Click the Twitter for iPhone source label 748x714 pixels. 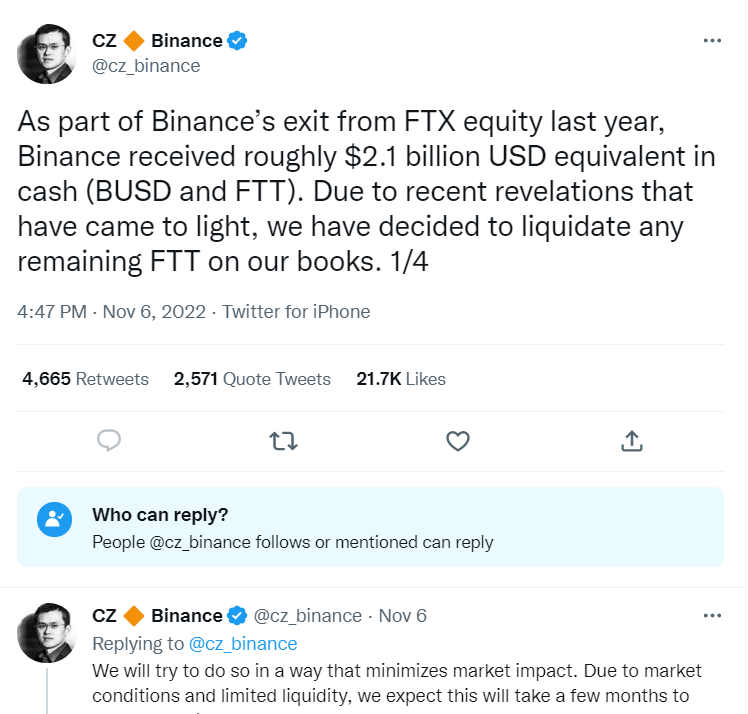pos(296,312)
